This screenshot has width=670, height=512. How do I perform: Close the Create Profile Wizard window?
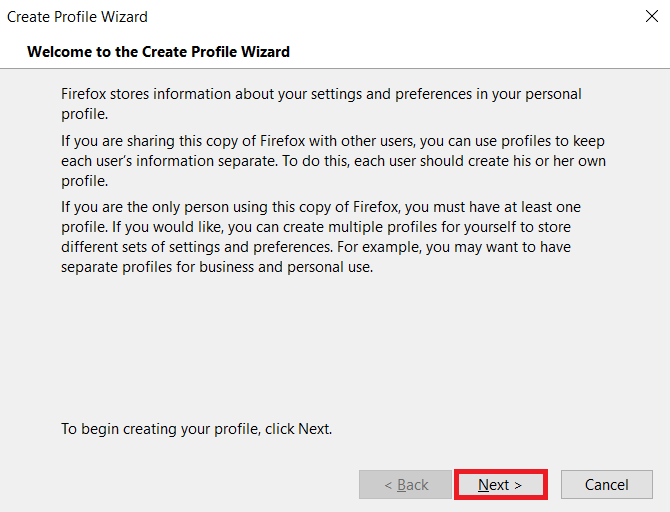[652, 16]
